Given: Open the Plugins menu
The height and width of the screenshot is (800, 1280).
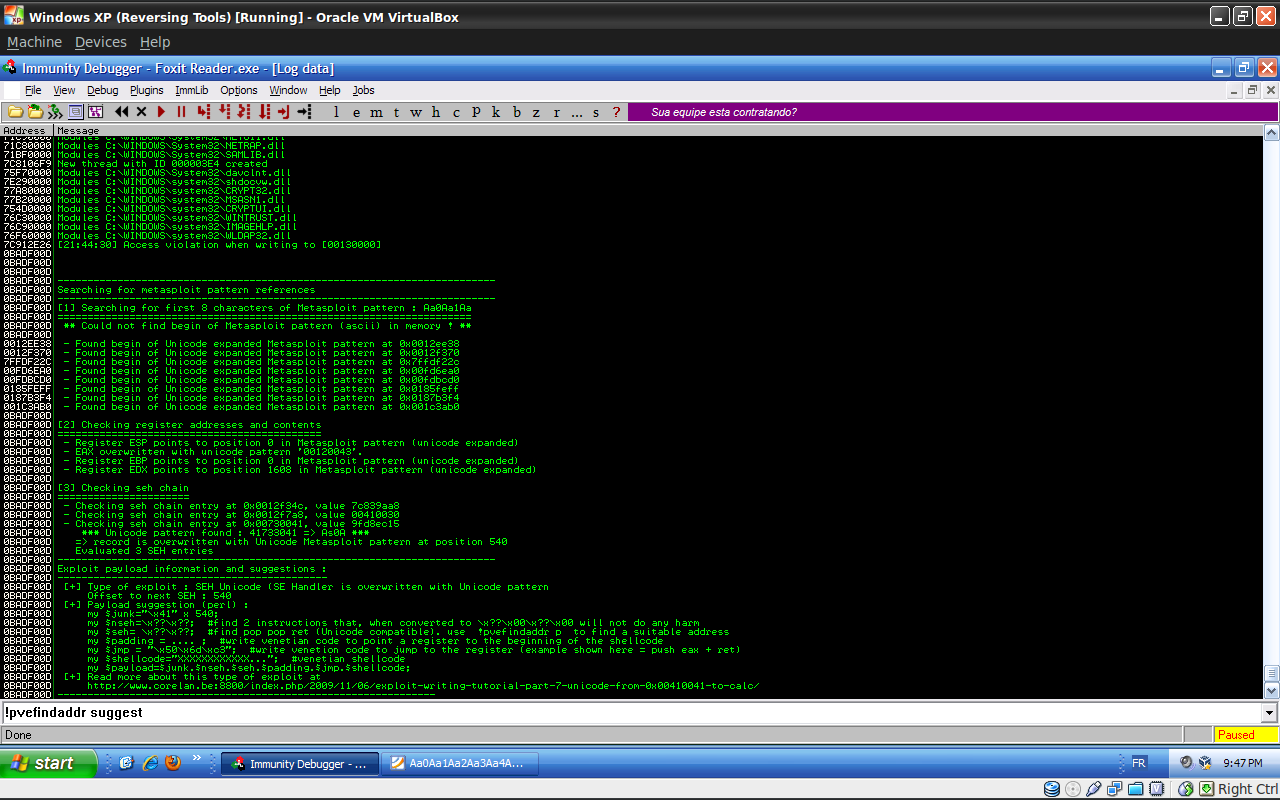Looking at the screenshot, I should tap(147, 90).
